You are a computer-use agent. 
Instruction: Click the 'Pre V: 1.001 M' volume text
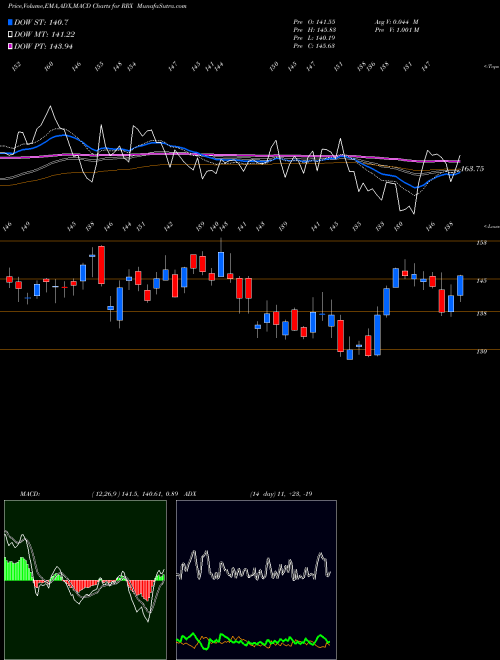[x=396, y=30]
